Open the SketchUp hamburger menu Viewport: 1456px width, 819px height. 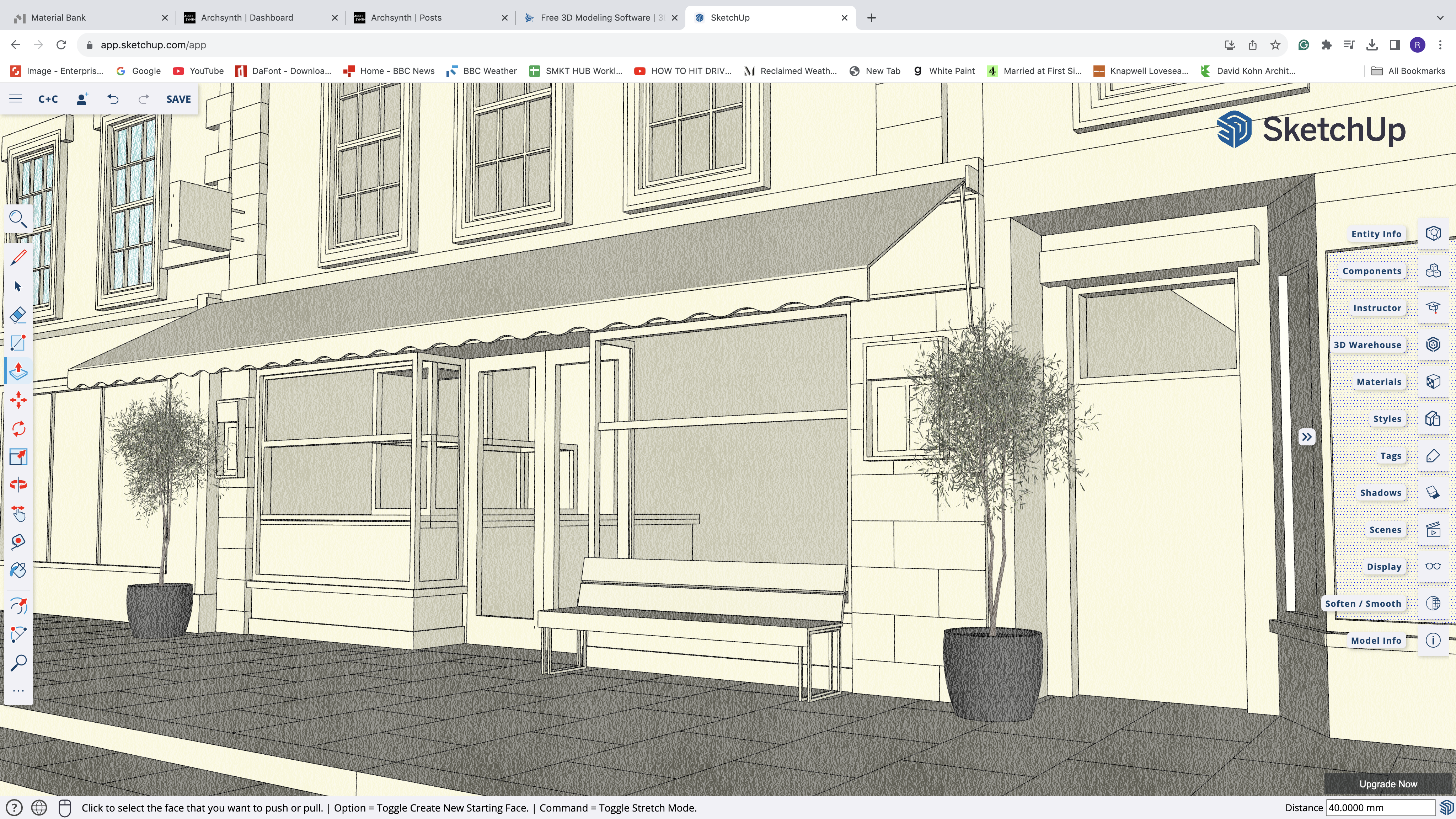(x=16, y=99)
